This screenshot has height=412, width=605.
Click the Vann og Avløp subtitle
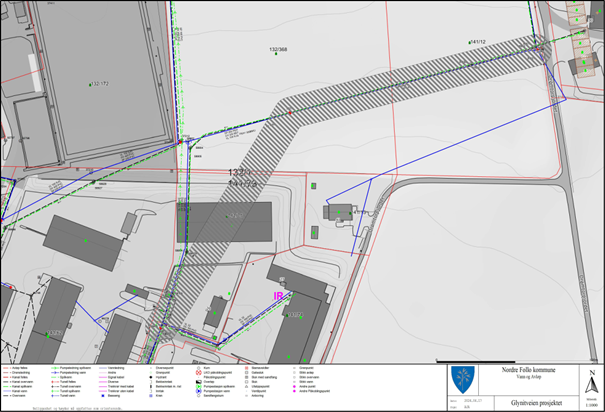[x=529, y=375]
